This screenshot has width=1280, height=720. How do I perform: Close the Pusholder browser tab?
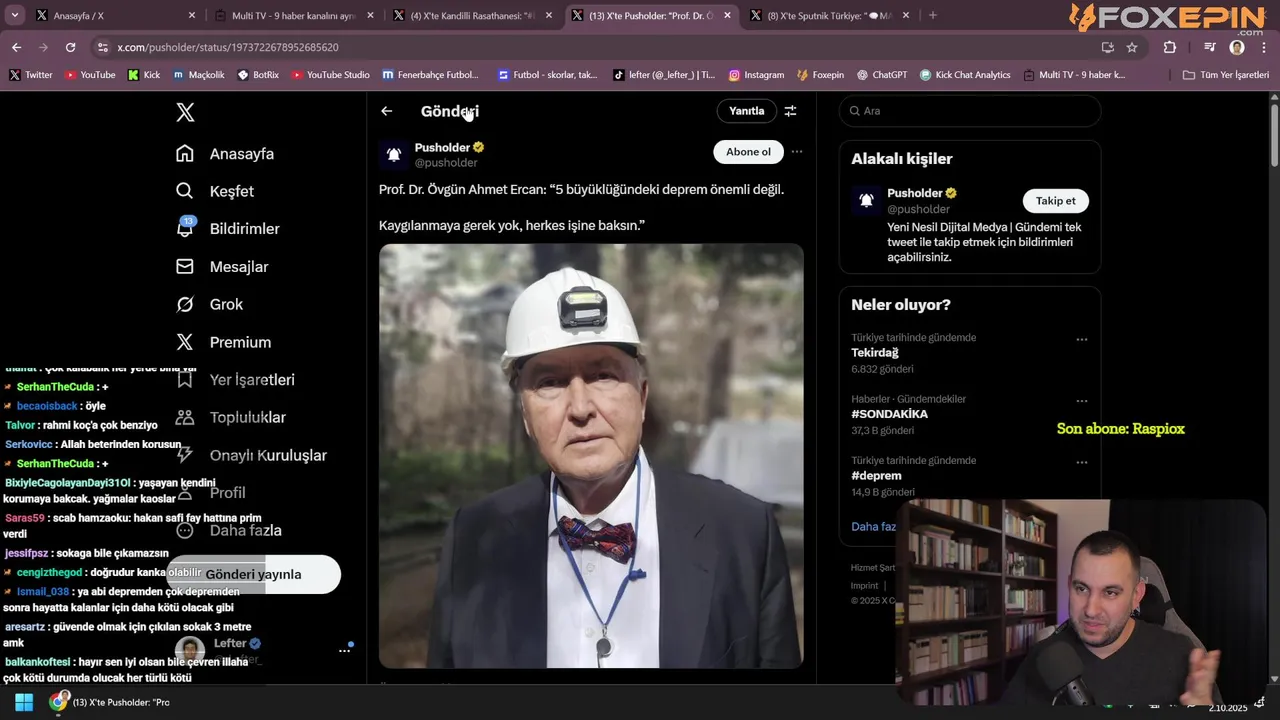tap(727, 15)
